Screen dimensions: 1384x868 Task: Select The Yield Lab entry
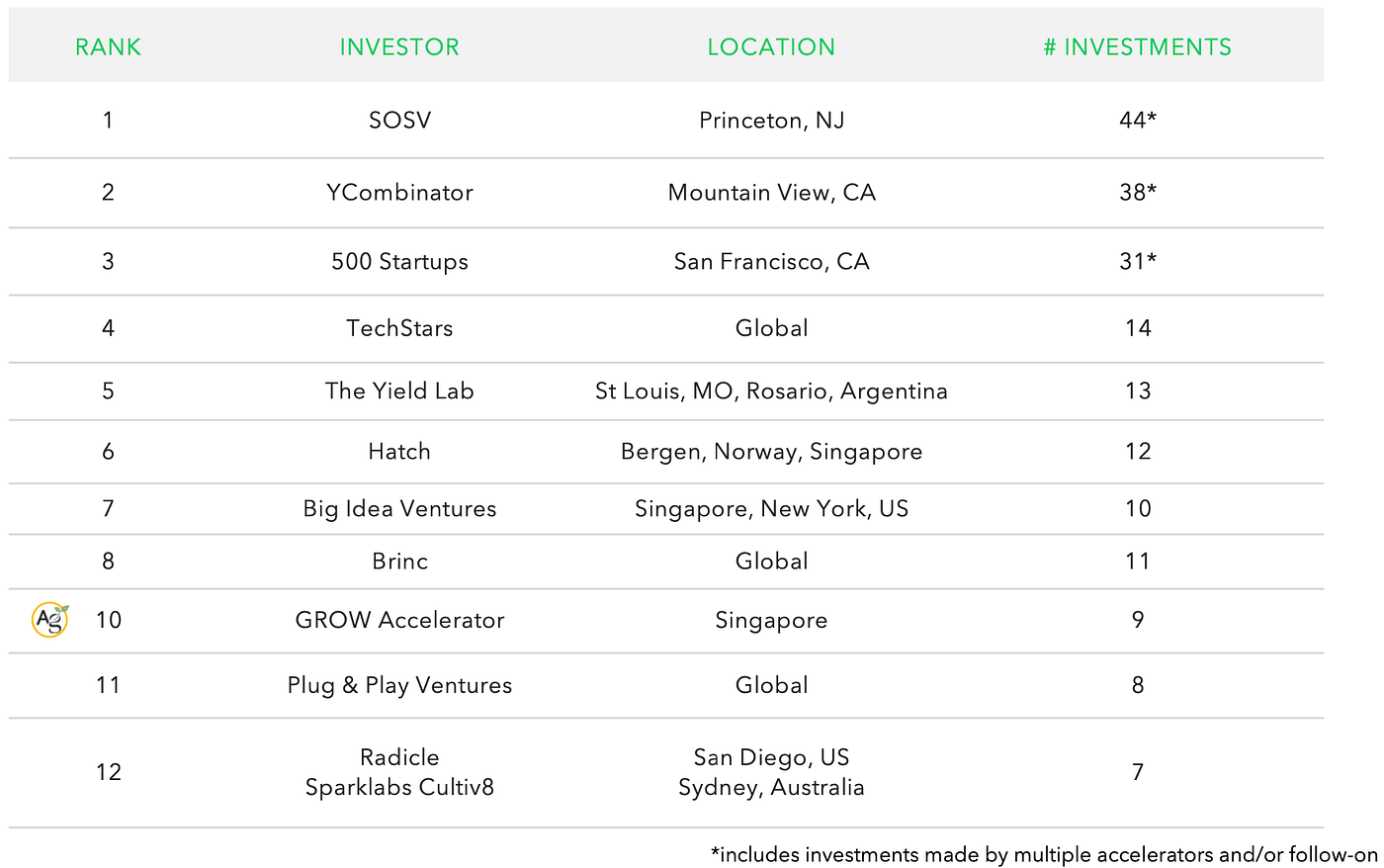[399, 391]
